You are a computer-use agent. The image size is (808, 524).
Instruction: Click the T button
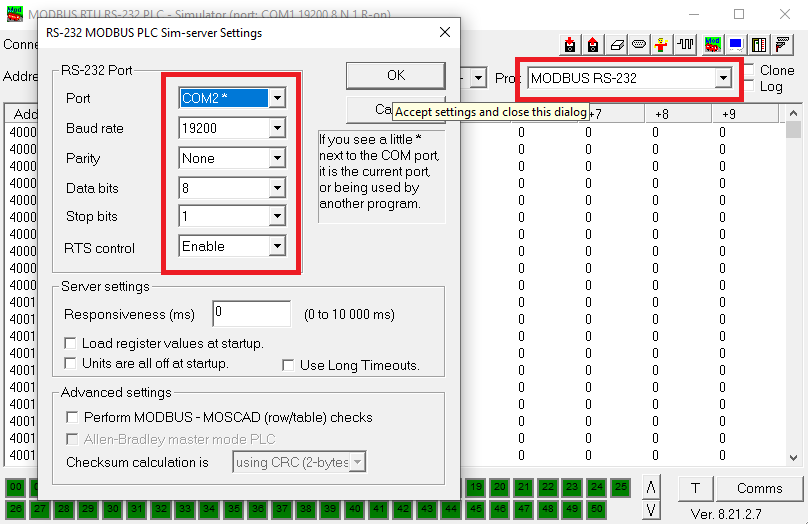696,488
